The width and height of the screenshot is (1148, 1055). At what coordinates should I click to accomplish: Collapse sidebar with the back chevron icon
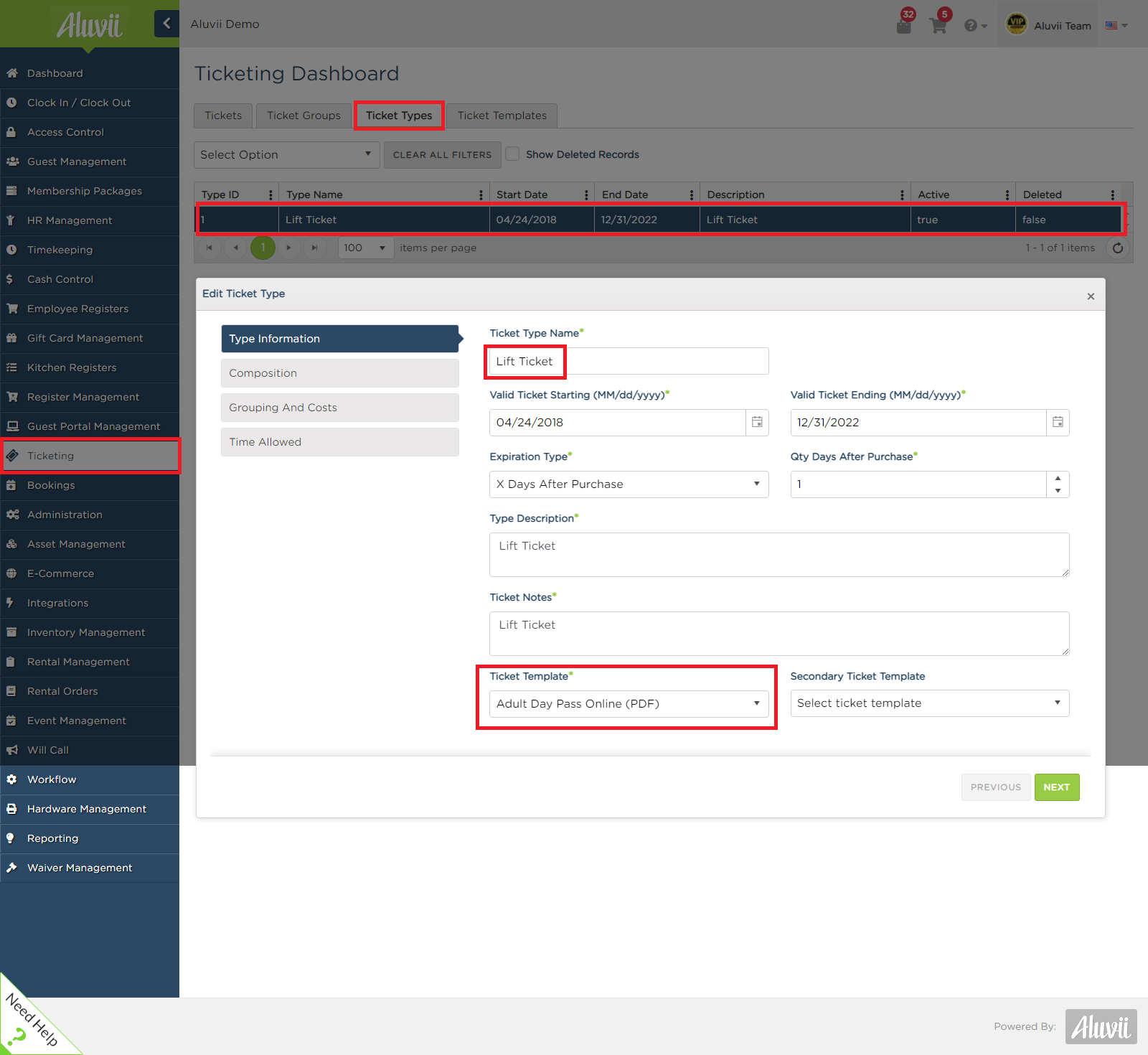pyautogui.click(x=166, y=24)
